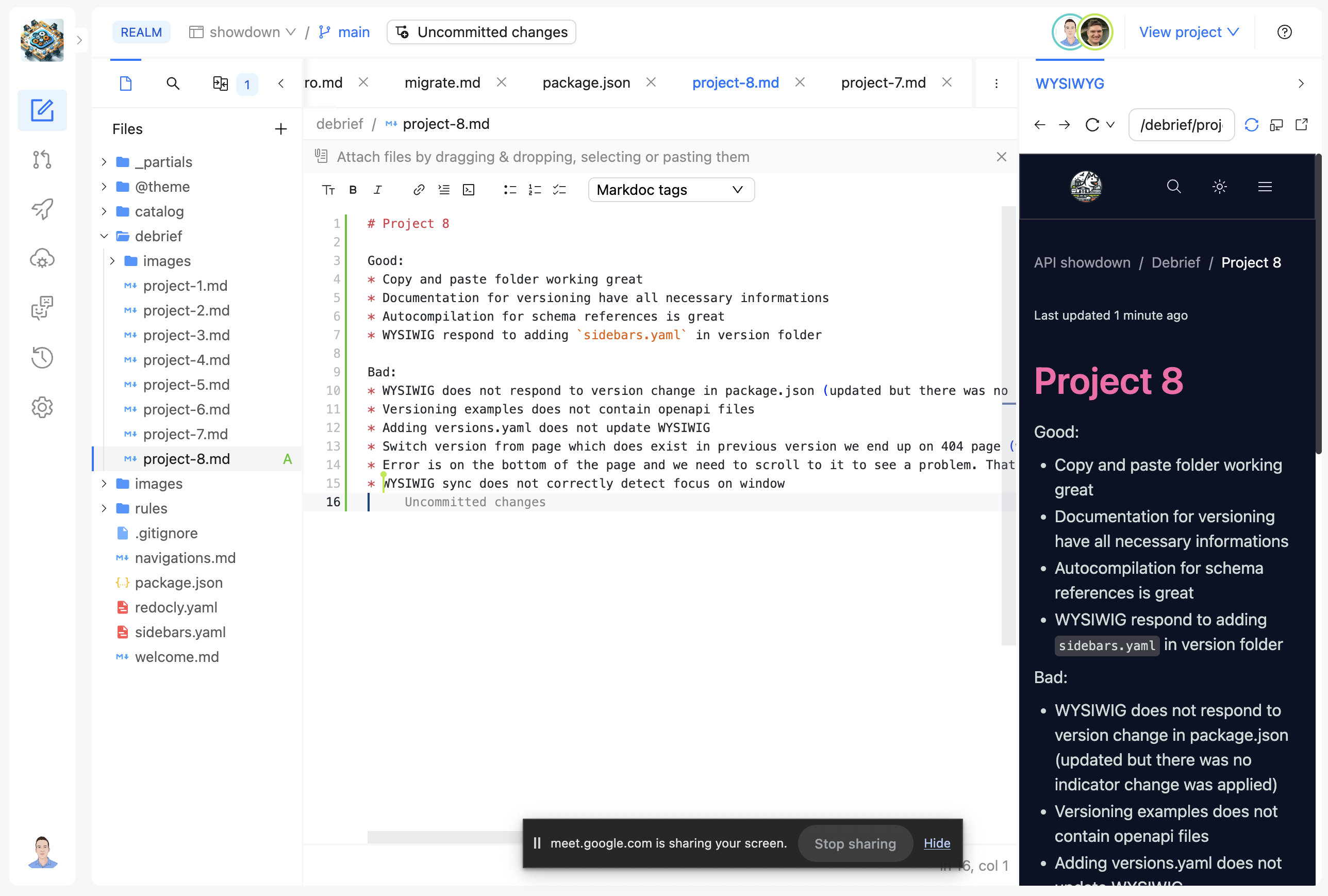Viewport: 1328px width, 896px height.
Task: Switch to the migrate.md tab
Action: pyautogui.click(x=442, y=83)
